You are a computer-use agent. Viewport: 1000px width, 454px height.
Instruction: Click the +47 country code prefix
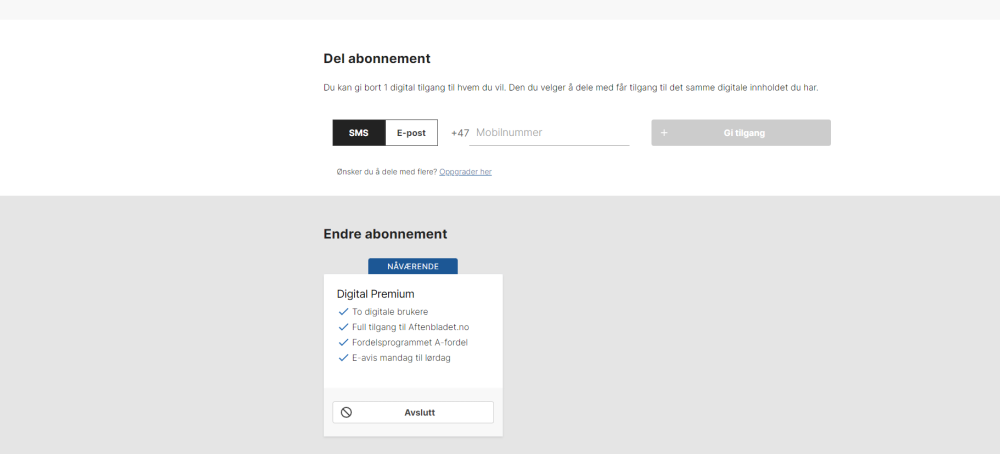tap(460, 133)
